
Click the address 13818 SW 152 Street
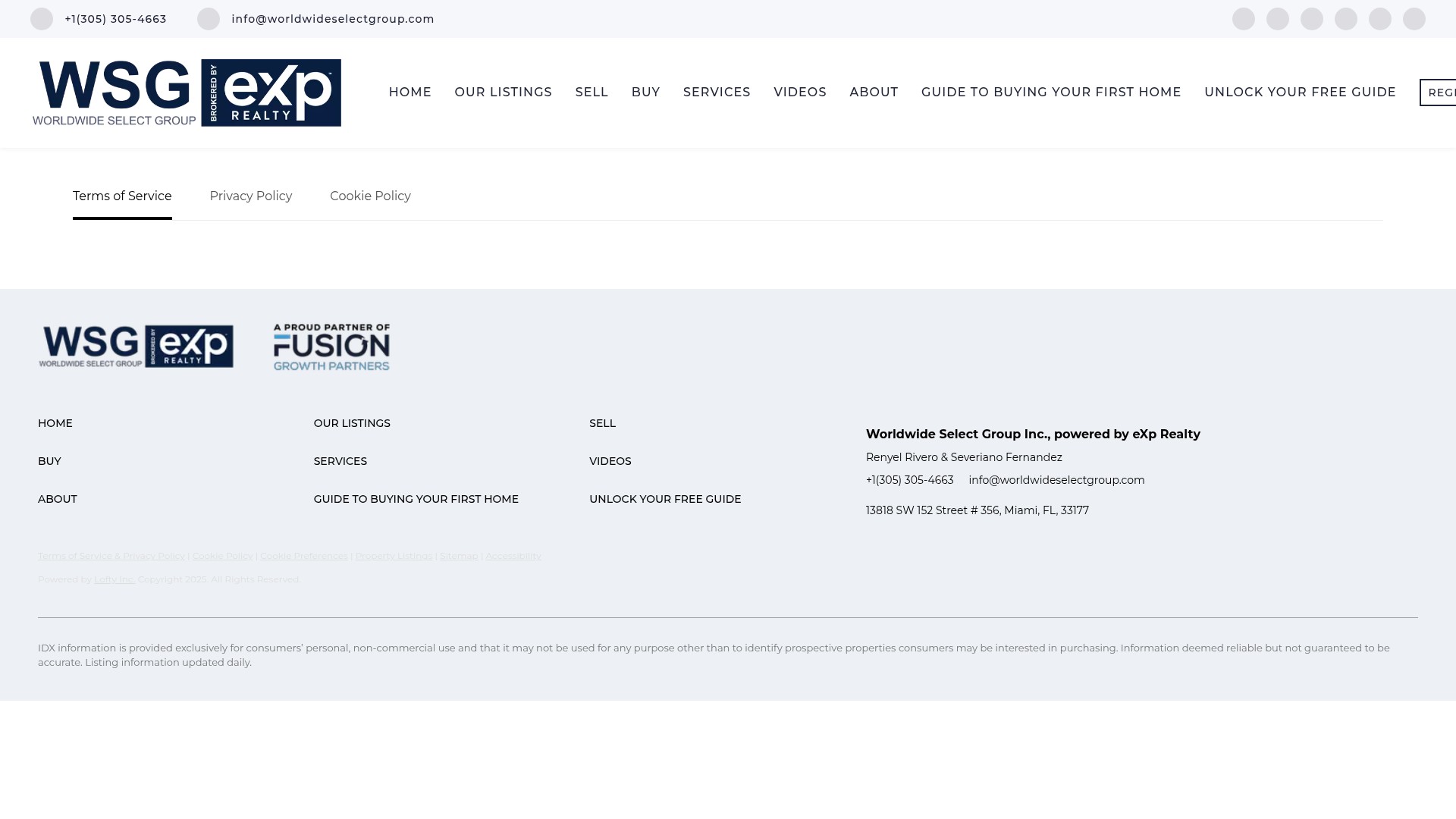coord(977,510)
